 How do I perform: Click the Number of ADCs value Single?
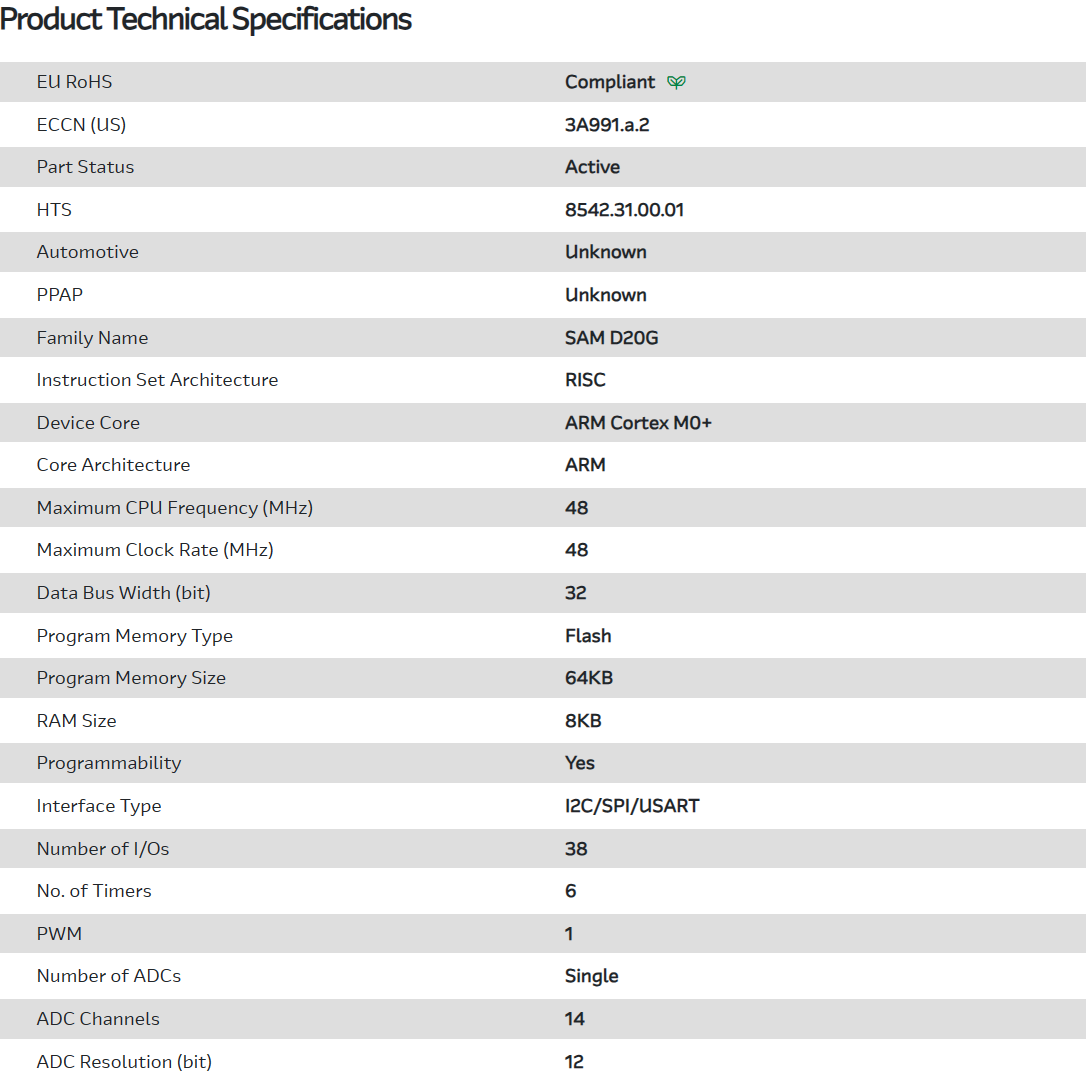click(x=592, y=976)
